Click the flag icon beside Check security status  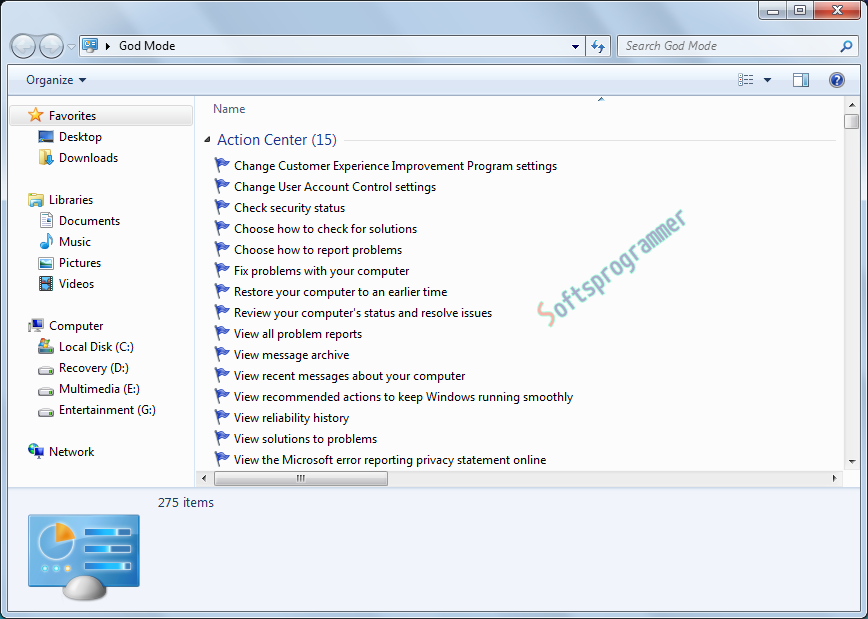coord(222,207)
